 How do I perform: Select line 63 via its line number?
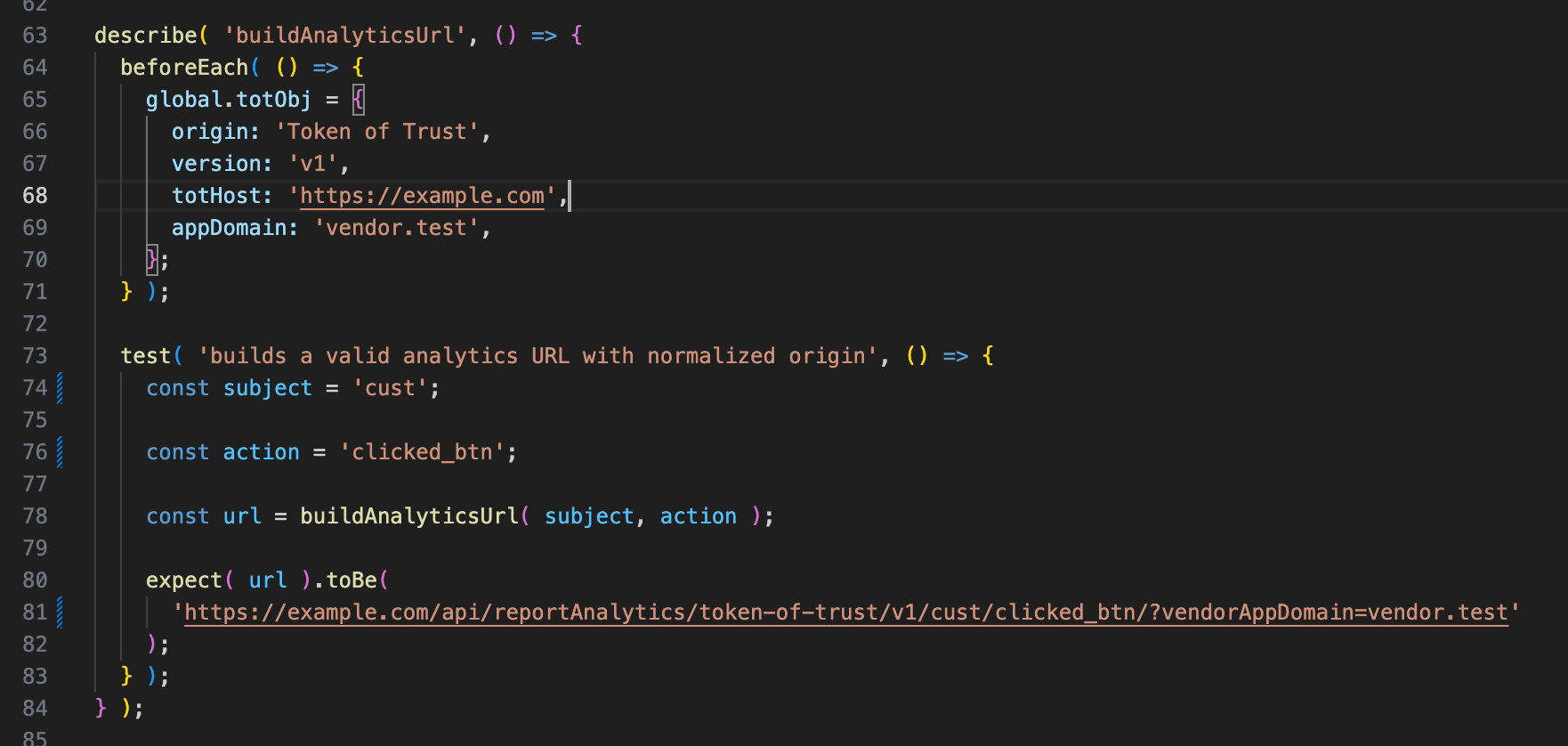36,36
